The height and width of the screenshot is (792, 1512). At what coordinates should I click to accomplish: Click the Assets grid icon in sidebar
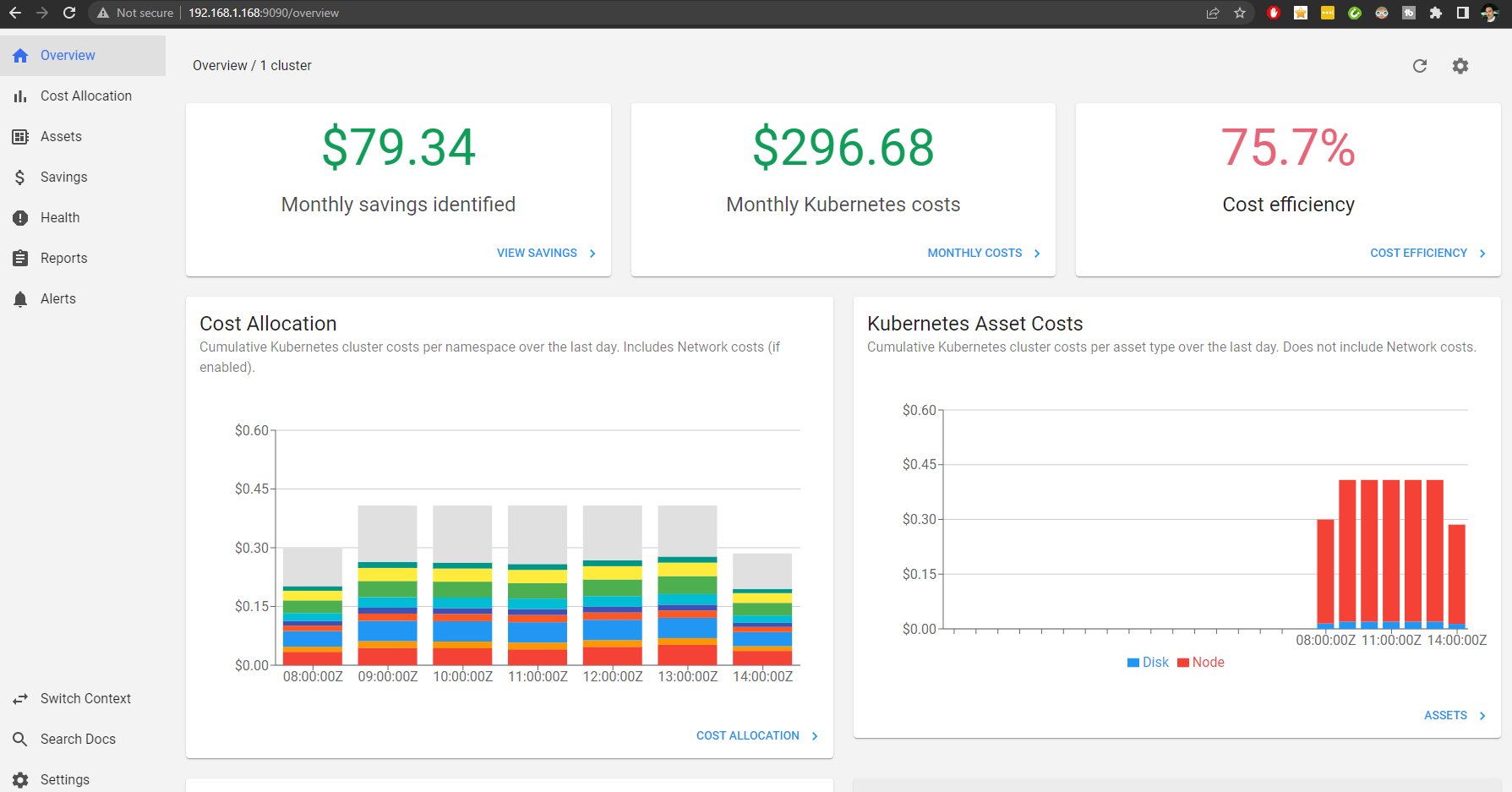coord(20,137)
